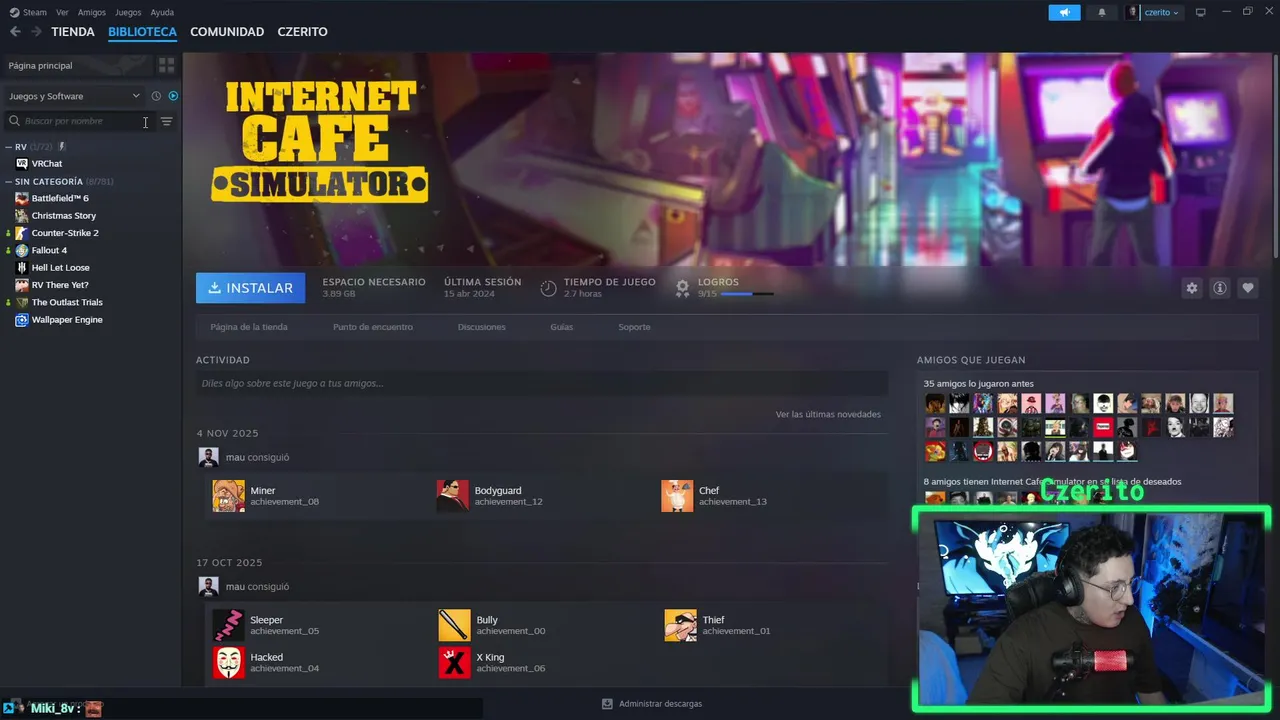Open the Soporte link
This screenshot has width=1280, height=720.
pos(634,327)
